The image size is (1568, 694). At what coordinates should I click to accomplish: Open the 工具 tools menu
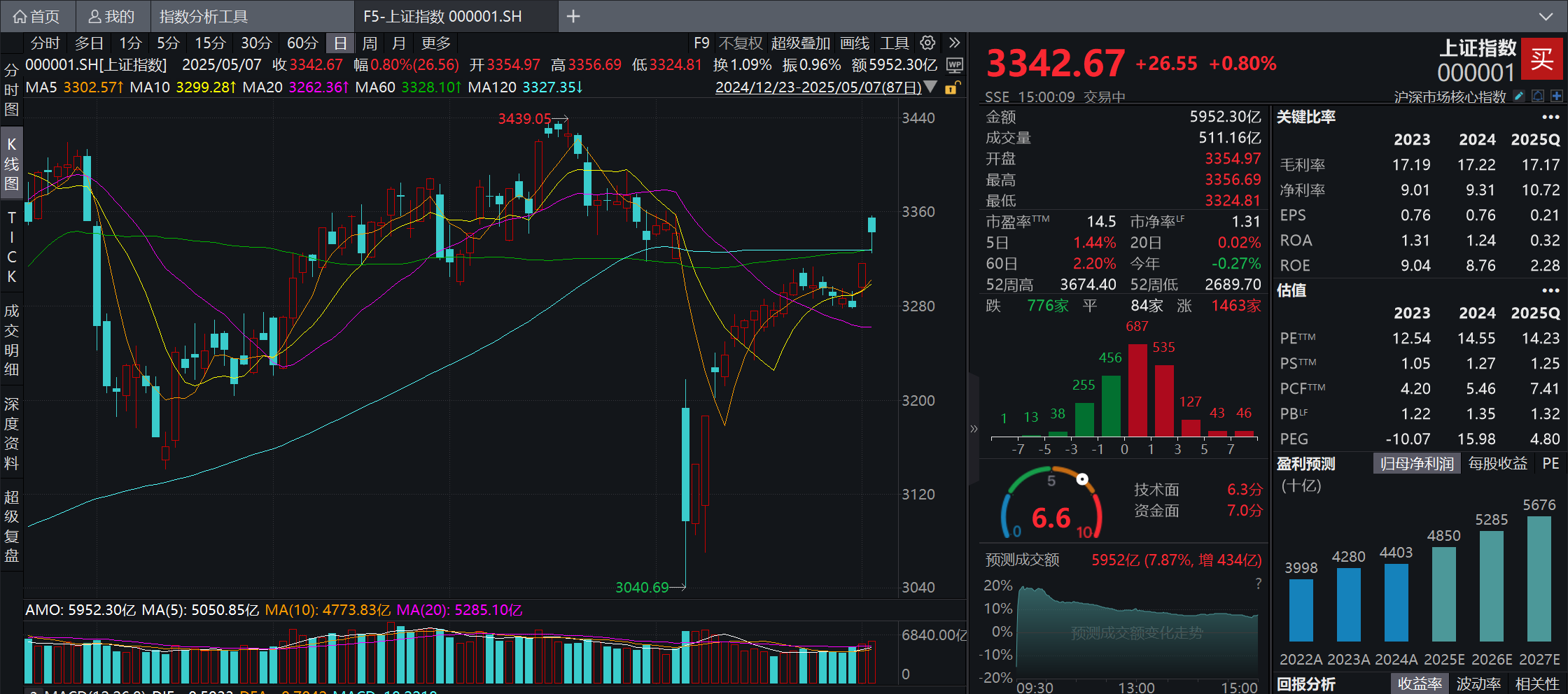pos(895,43)
